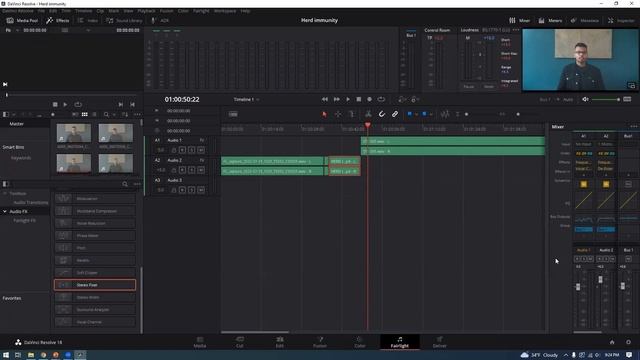
Task: Solo track Audio 1 in timeline header
Action: (x=191, y=150)
